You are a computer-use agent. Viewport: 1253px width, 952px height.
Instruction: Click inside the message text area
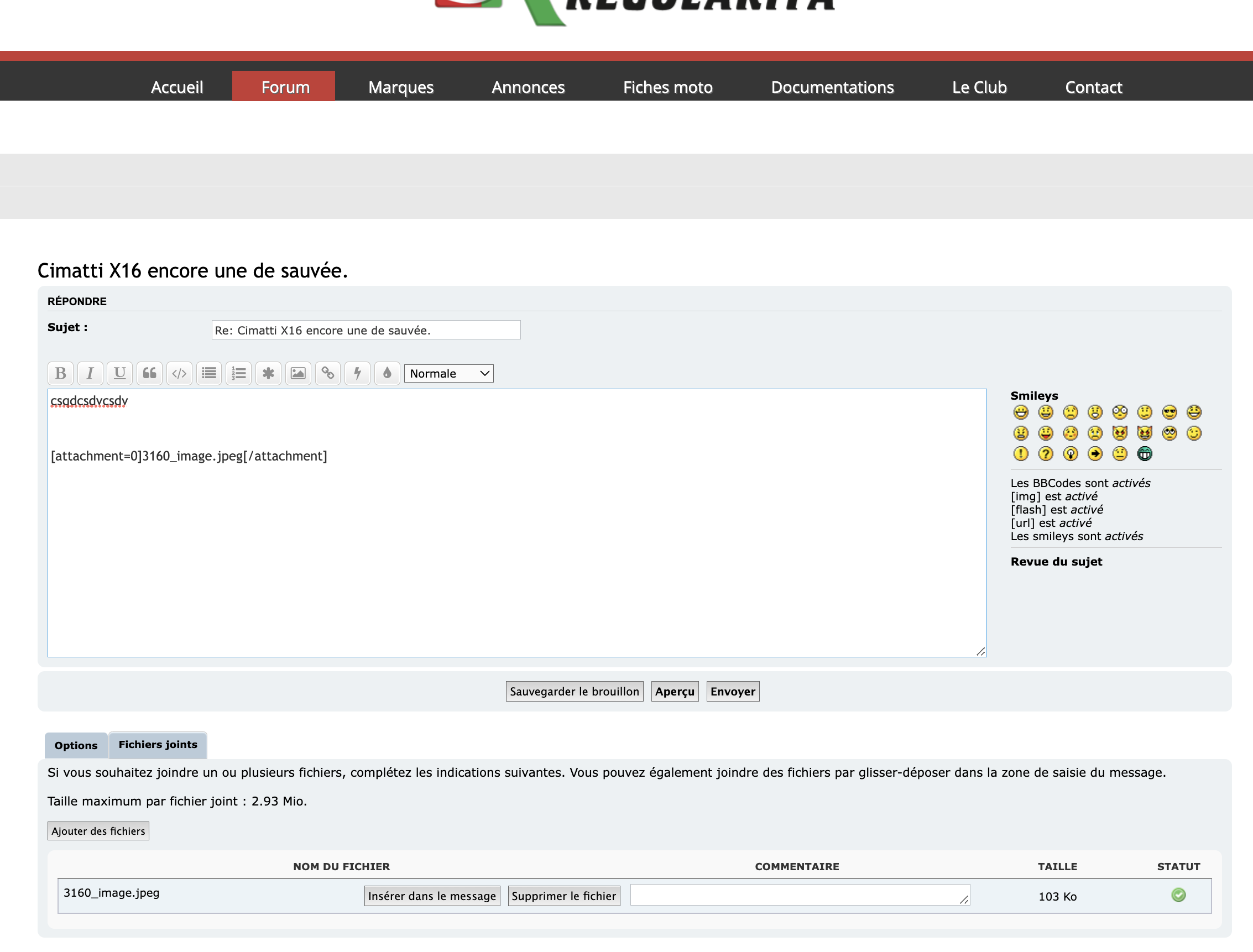pos(517,523)
